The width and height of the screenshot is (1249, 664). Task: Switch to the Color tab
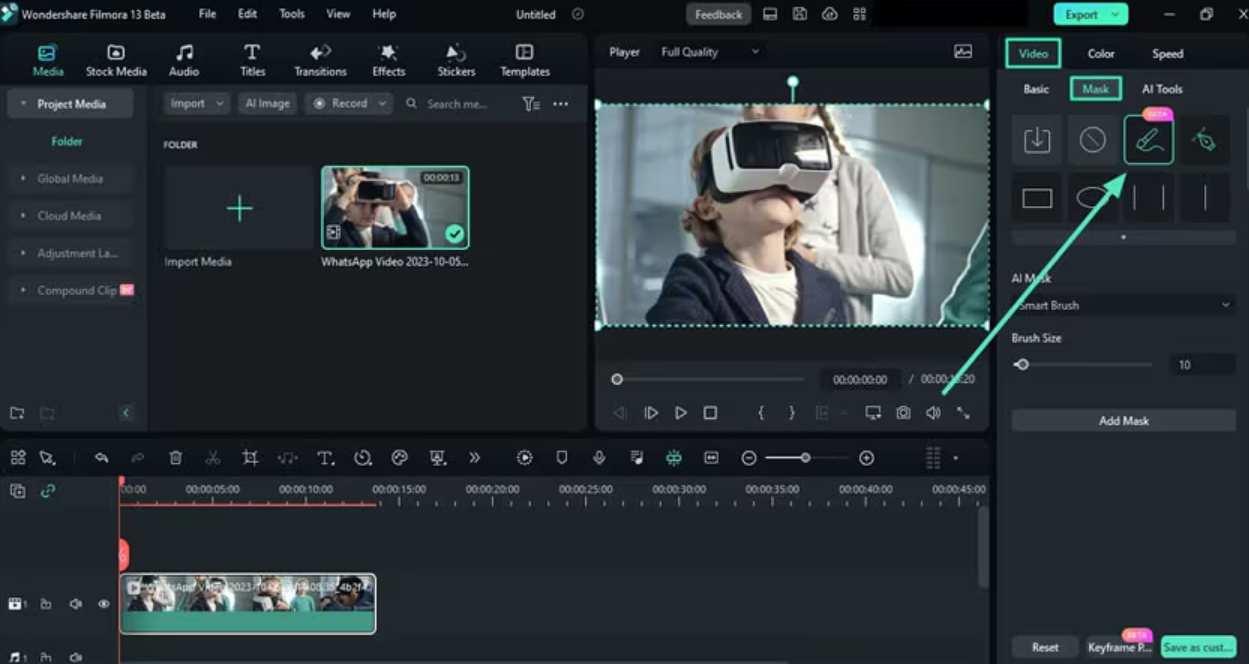click(1101, 54)
